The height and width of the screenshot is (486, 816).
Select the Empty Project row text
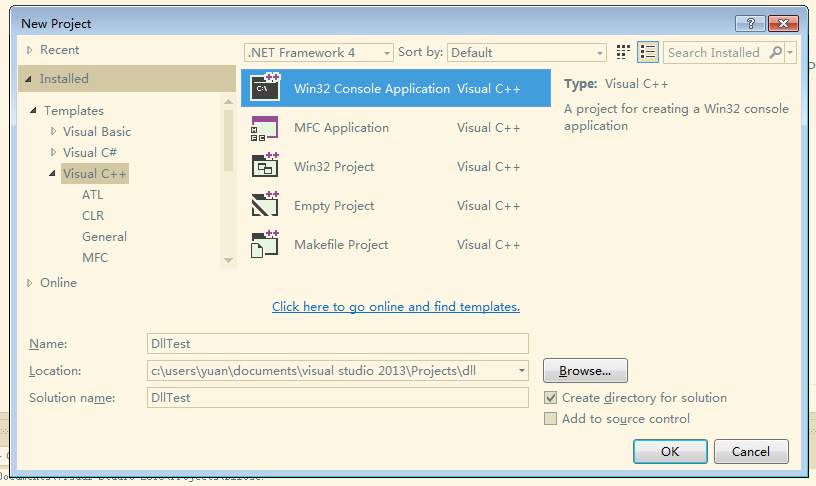click(334, 206)
